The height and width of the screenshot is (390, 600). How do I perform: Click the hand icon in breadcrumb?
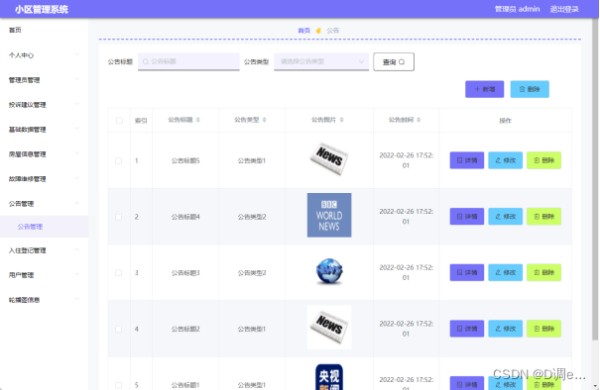click(x=318, y=31)
